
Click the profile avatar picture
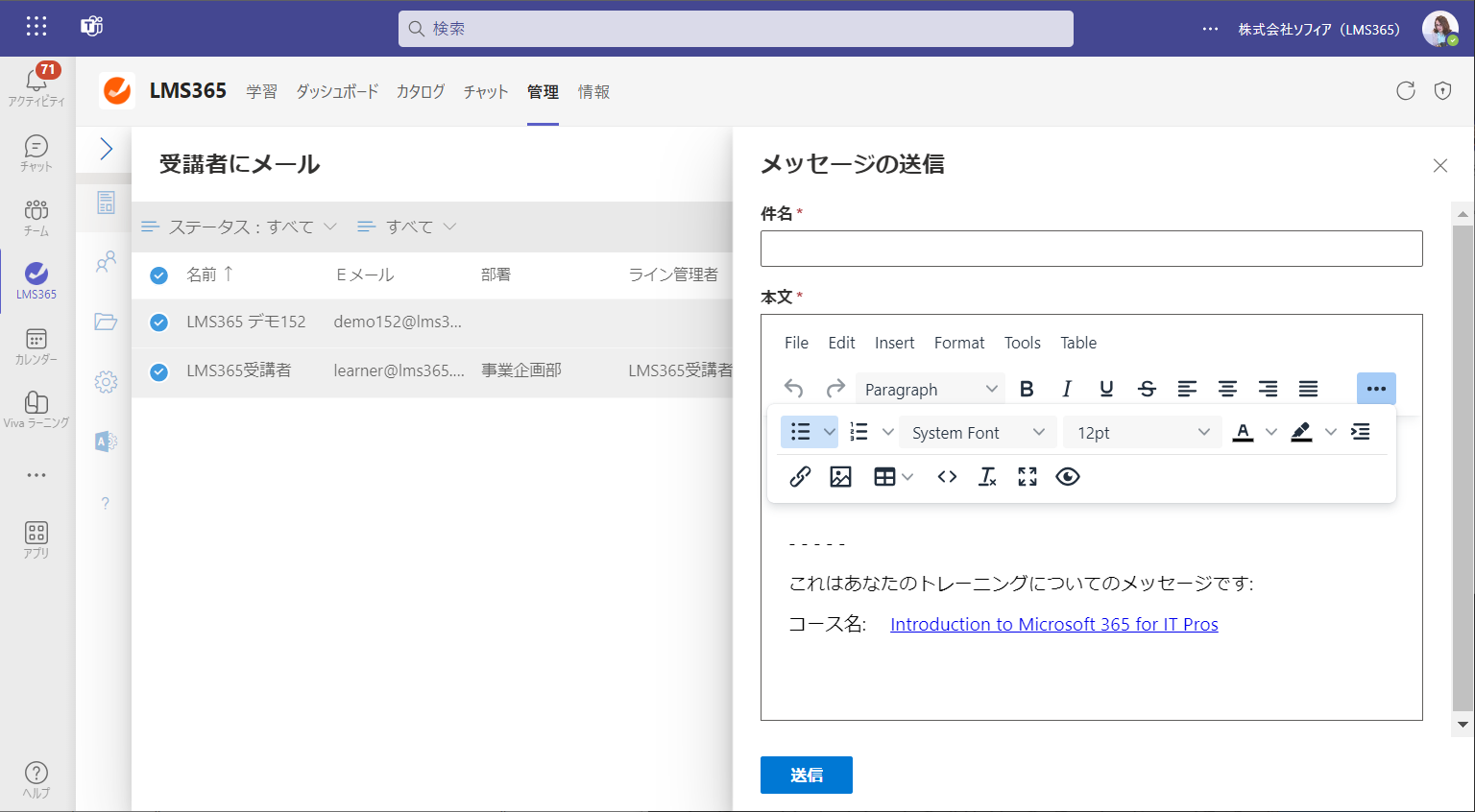pos(1439,29)
